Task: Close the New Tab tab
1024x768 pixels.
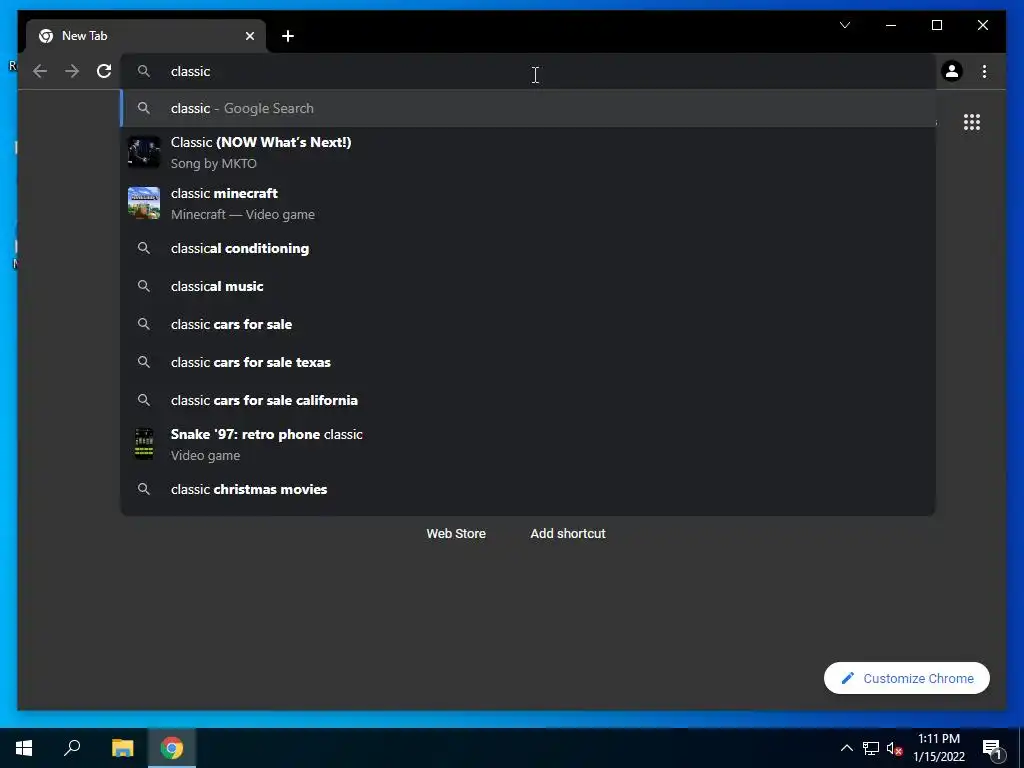Action: (249, 36)
